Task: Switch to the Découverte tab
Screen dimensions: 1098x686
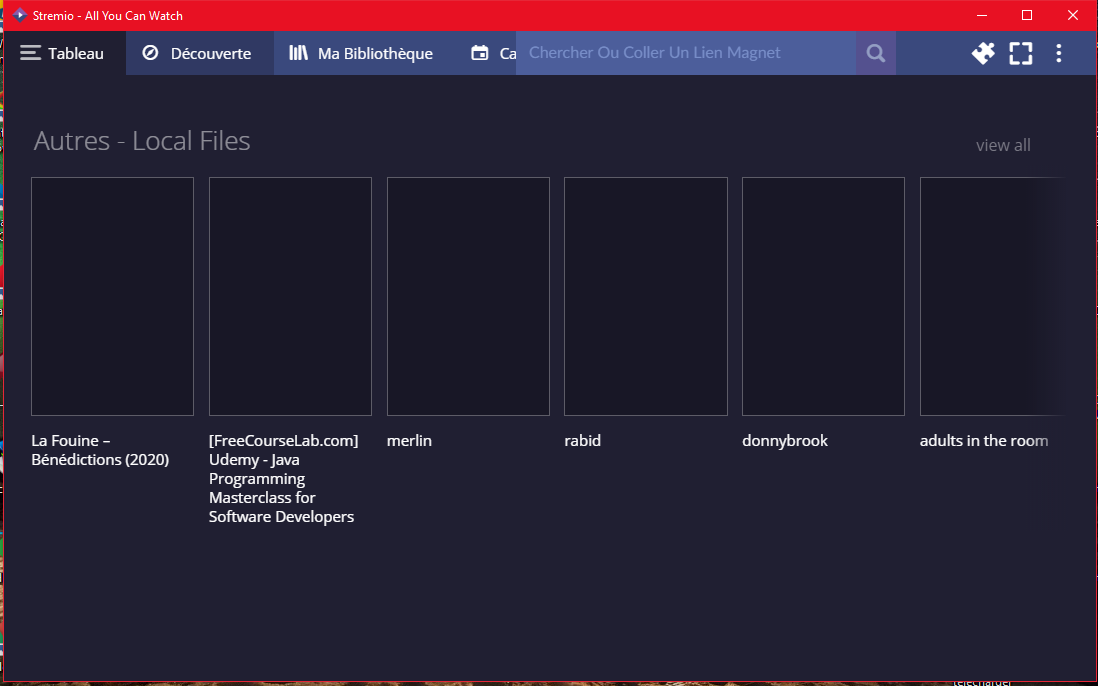Action: tap(200, 53)
